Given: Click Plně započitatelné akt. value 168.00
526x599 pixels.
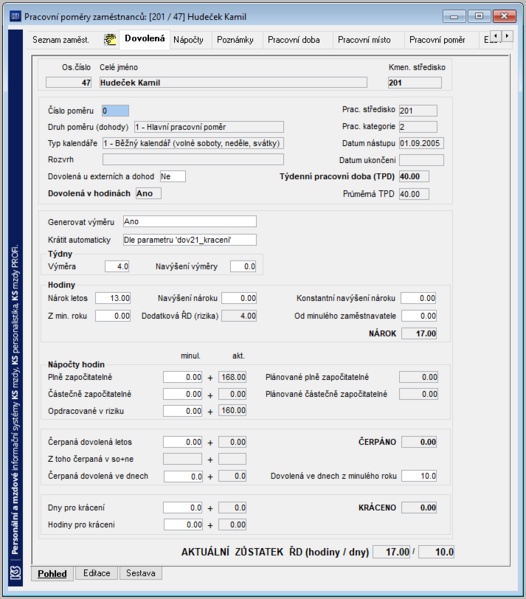Looking at the screenshot, I should [232, 377].
